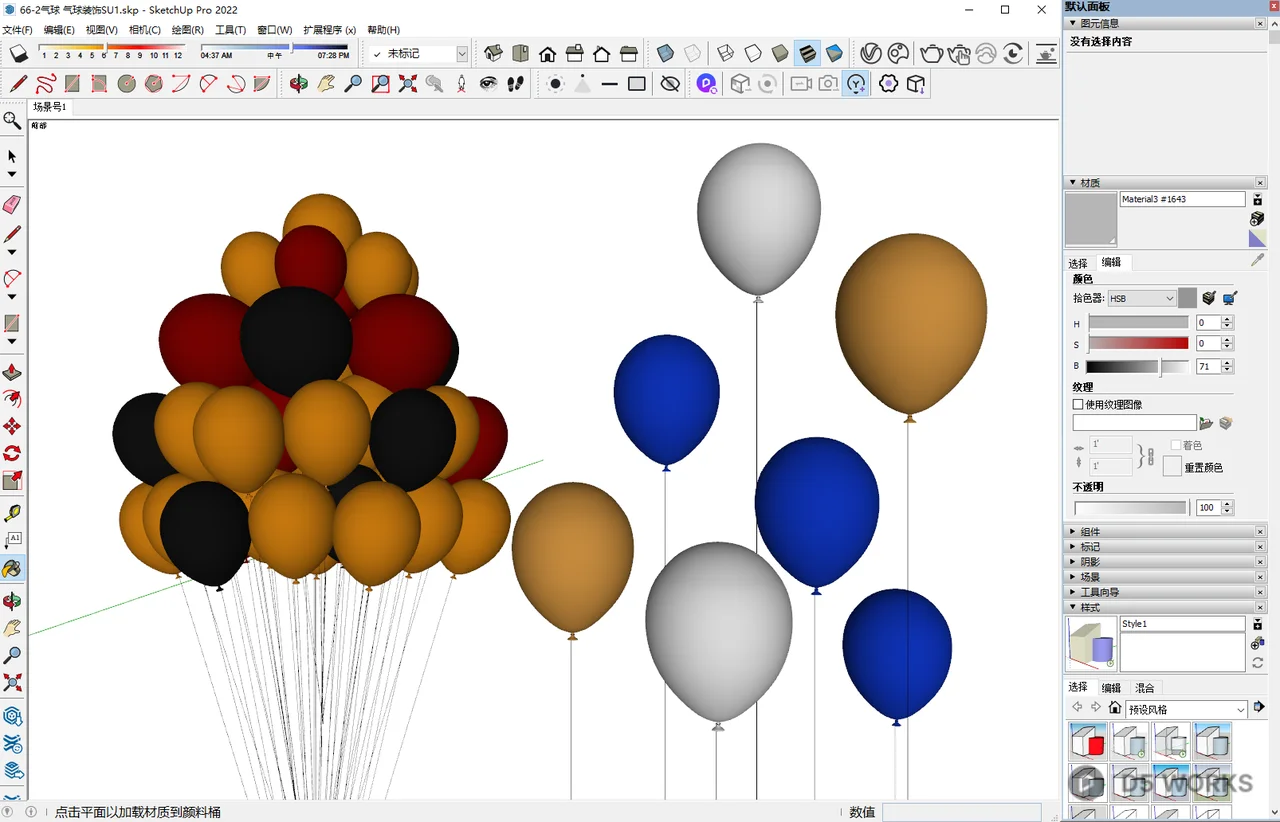
Task: Click the 不透明 opacity slider
Action: click(1130, 508)
